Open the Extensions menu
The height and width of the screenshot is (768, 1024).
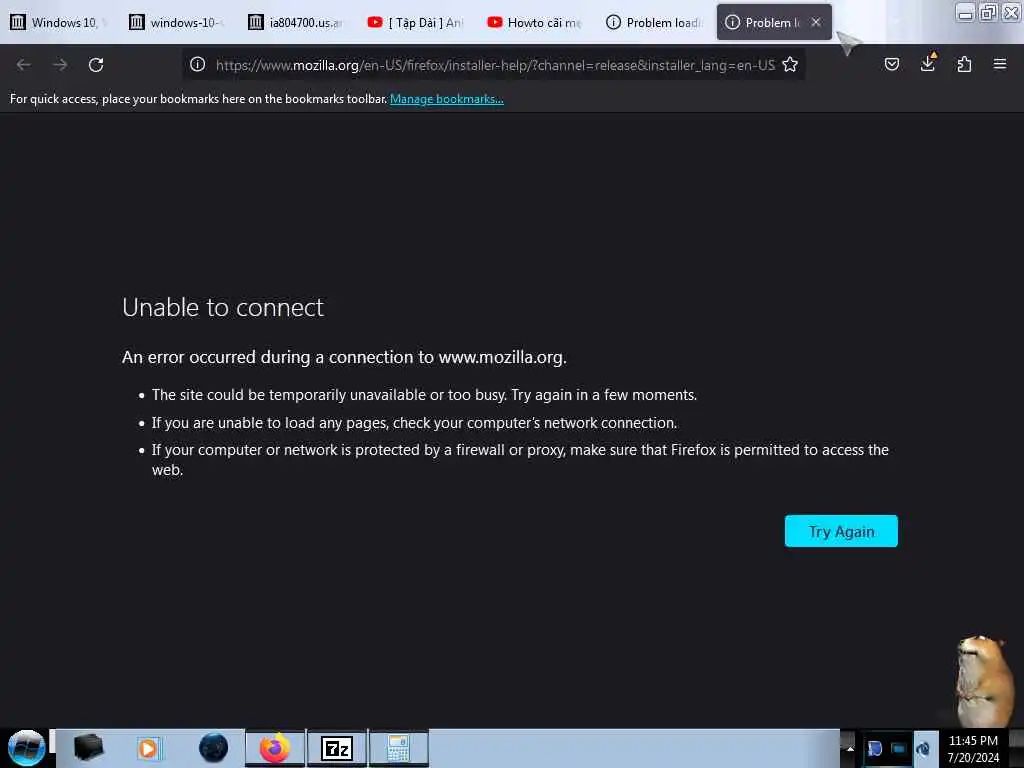964,64
